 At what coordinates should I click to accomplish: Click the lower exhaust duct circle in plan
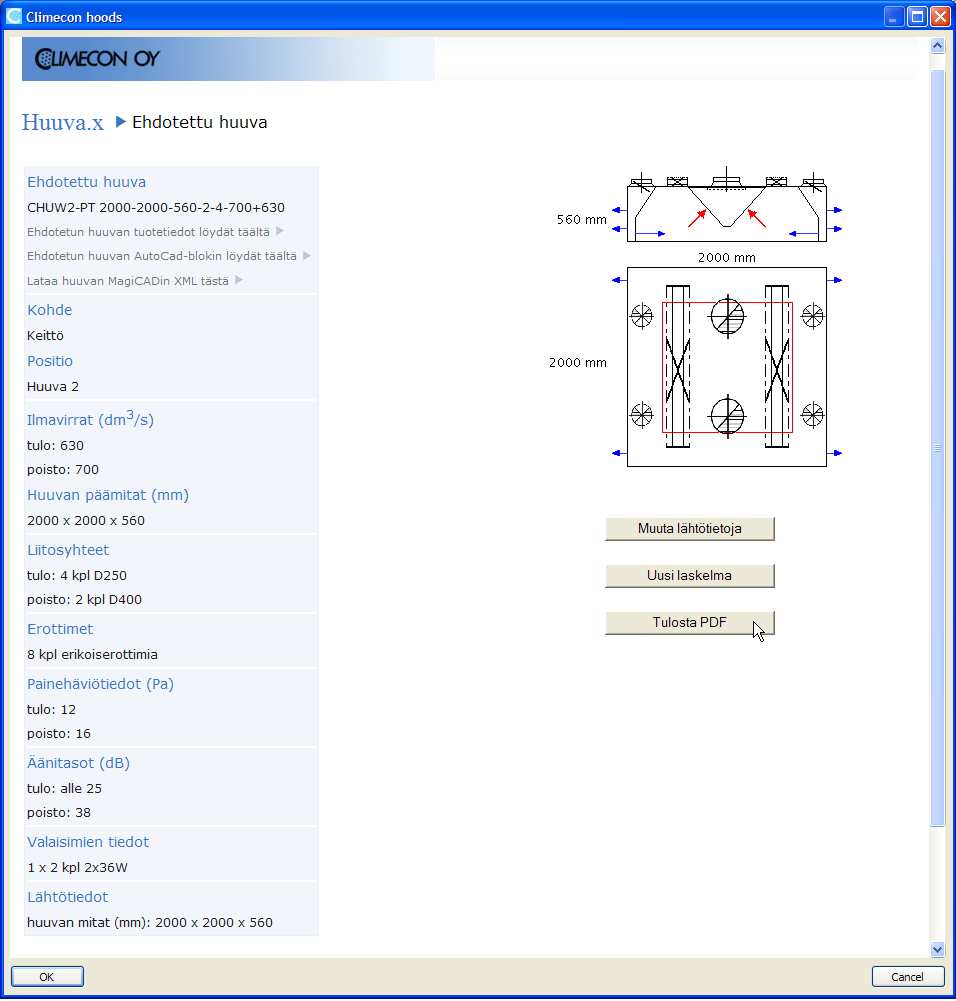(x=728, y=416)
